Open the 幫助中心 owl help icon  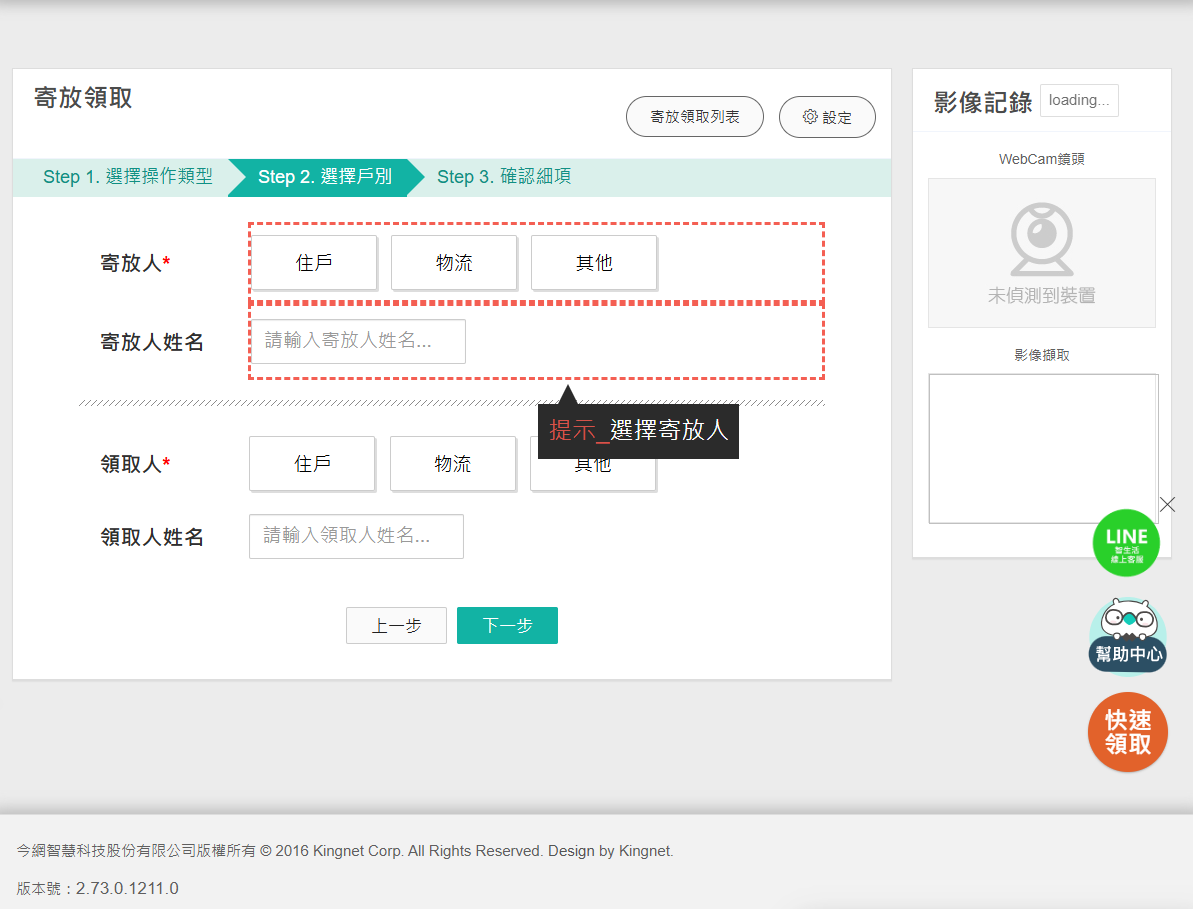point(1127,636)
